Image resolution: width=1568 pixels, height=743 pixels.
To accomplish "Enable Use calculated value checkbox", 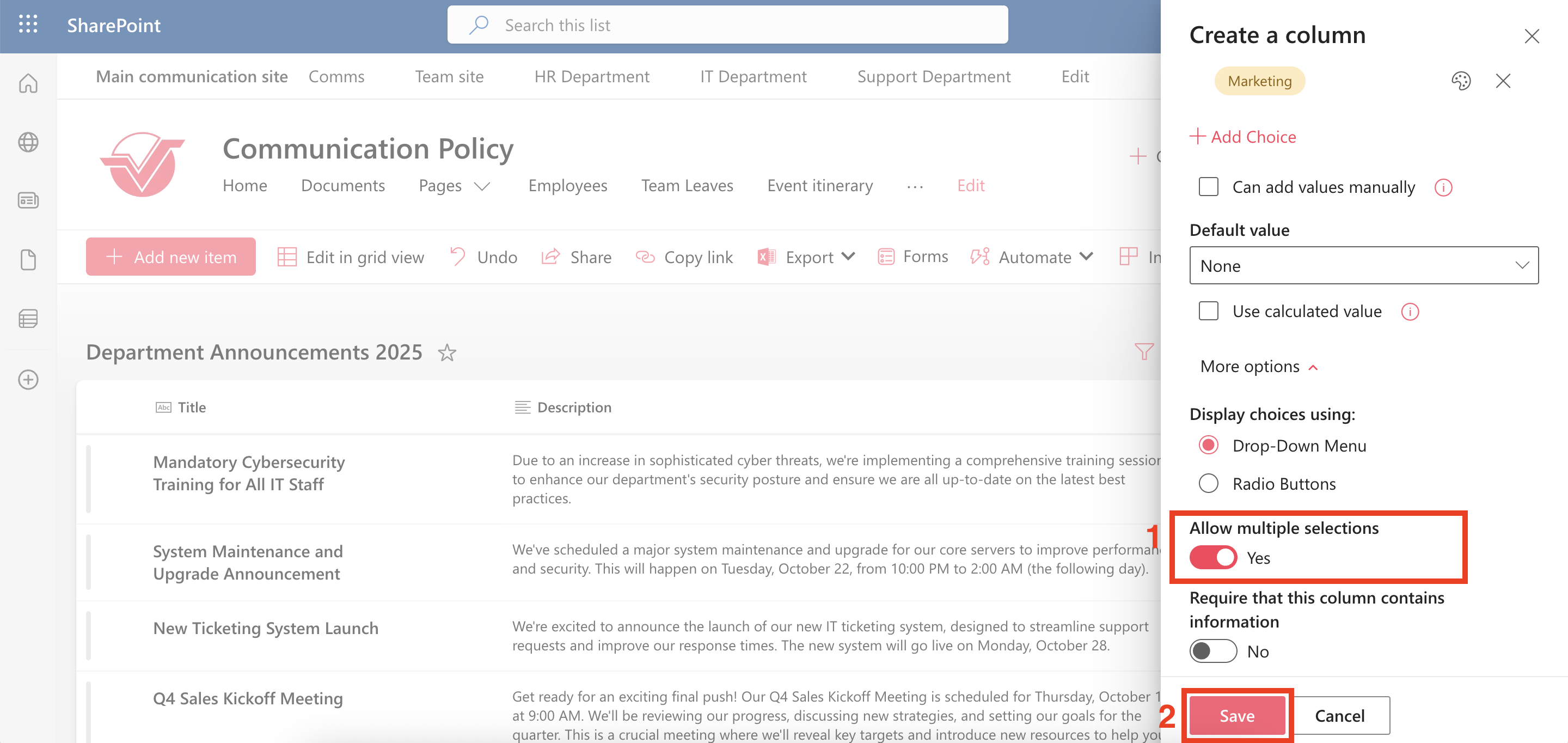I will (x=1208, y=311).
